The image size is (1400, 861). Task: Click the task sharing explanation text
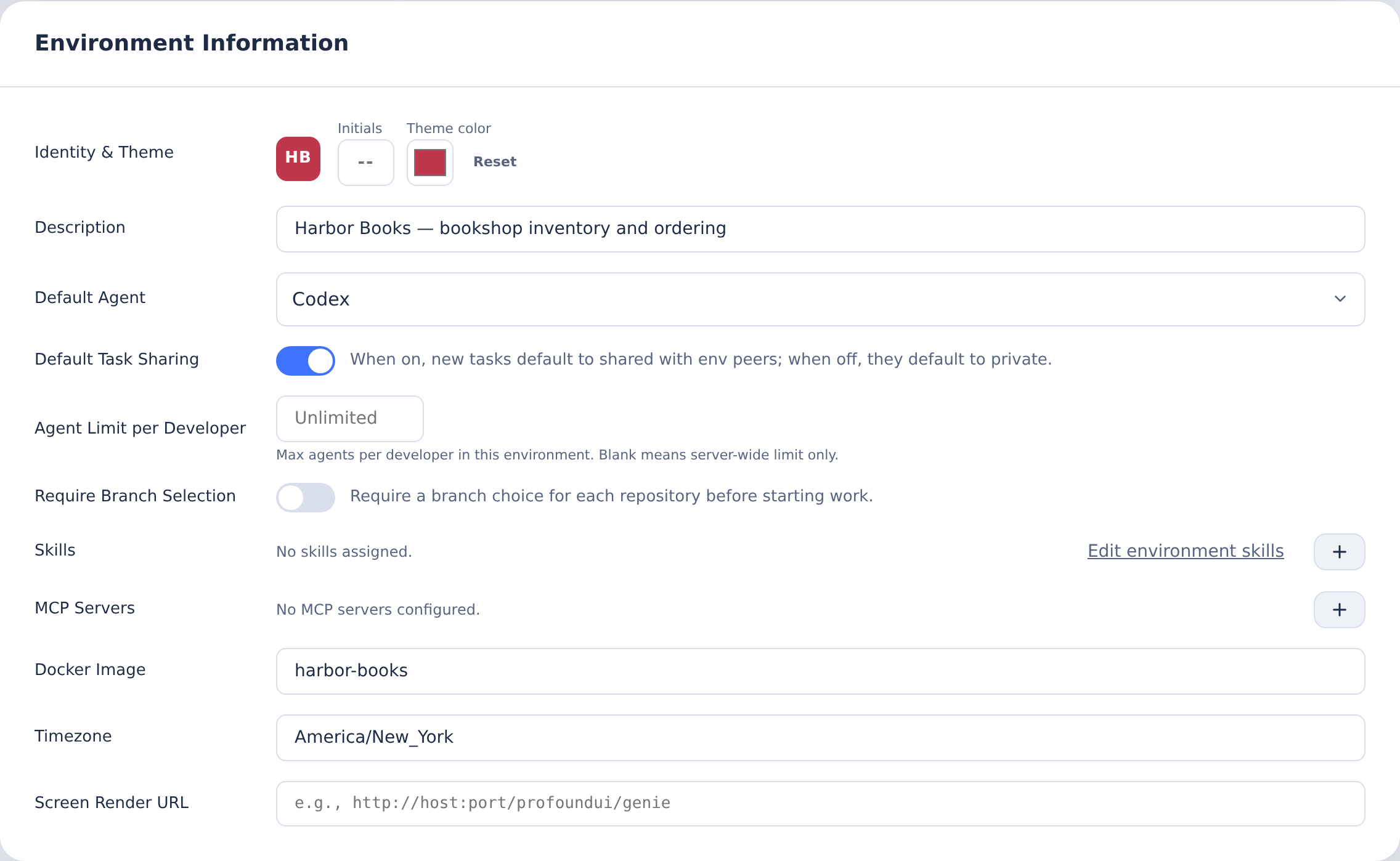[701, 360]
